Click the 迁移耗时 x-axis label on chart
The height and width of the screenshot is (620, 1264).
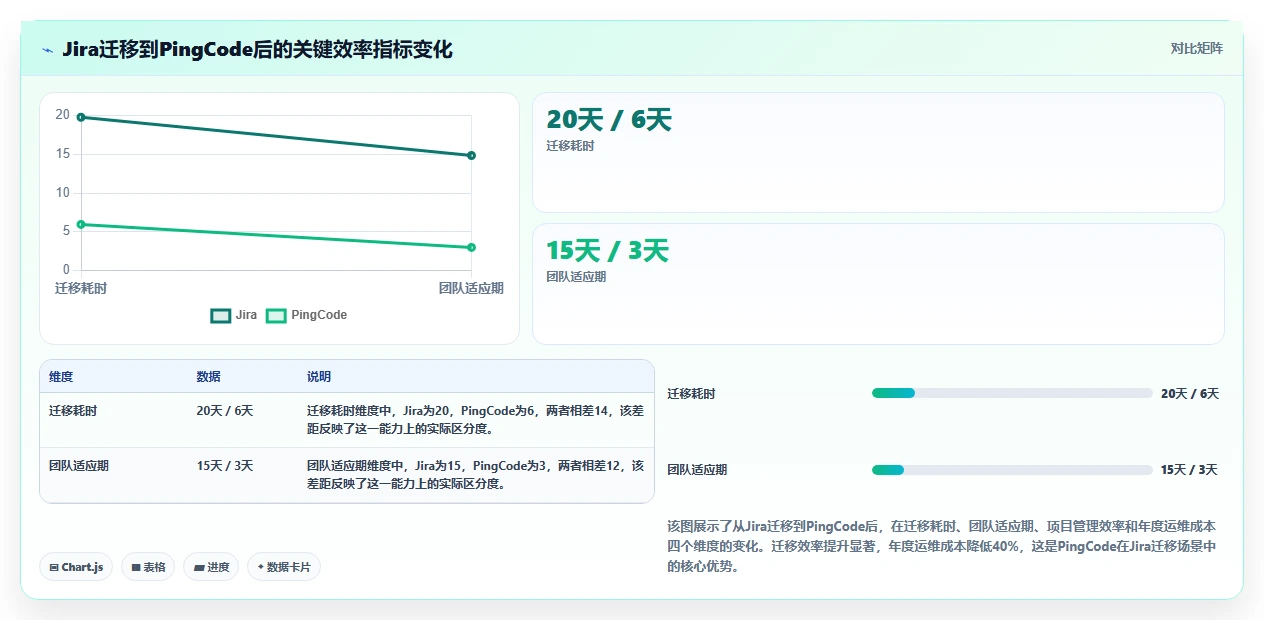point(81,288)
